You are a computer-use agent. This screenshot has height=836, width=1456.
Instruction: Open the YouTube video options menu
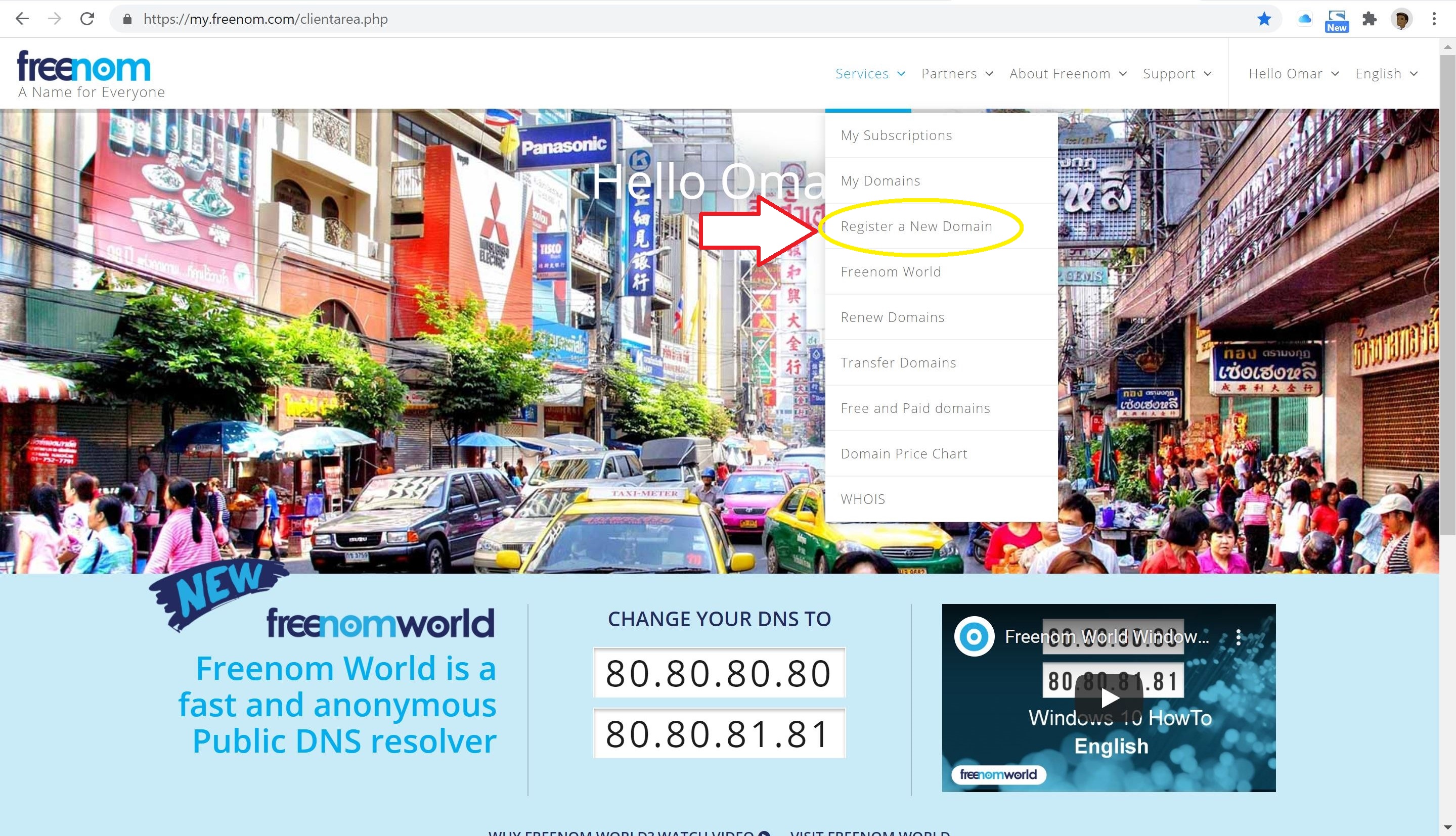(1239, 637)
